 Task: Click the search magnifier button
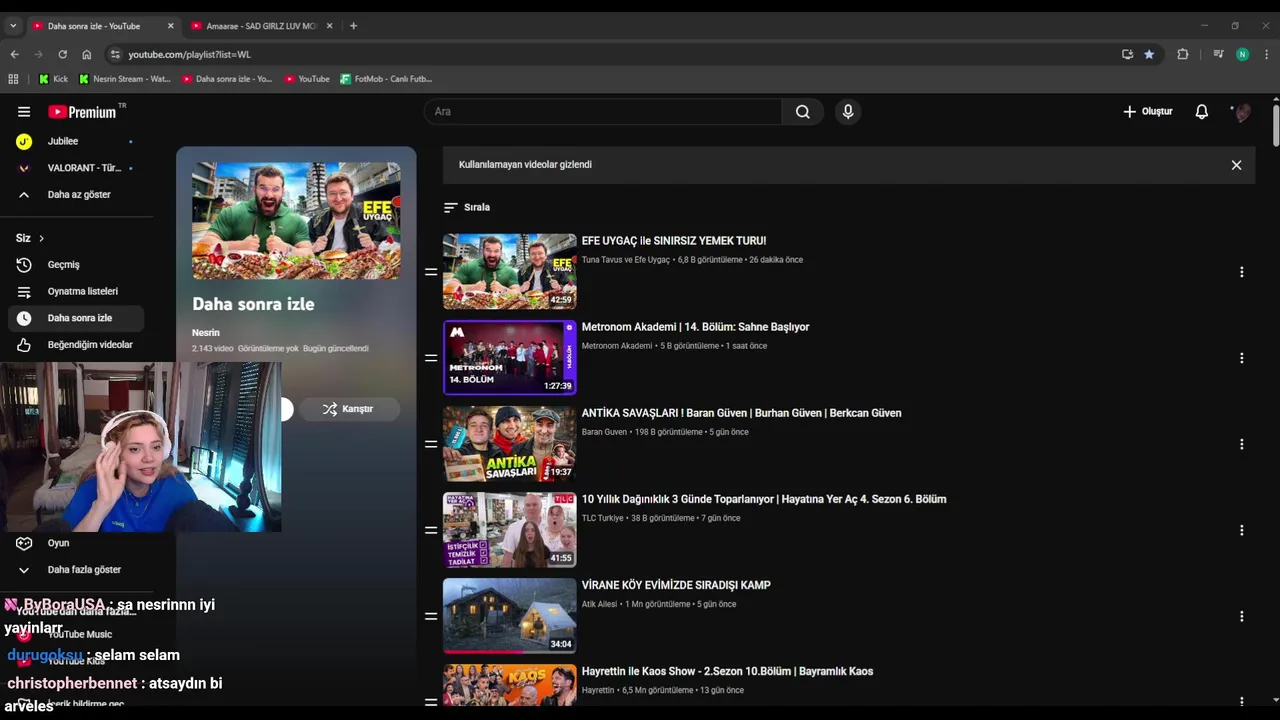point(802,112)
